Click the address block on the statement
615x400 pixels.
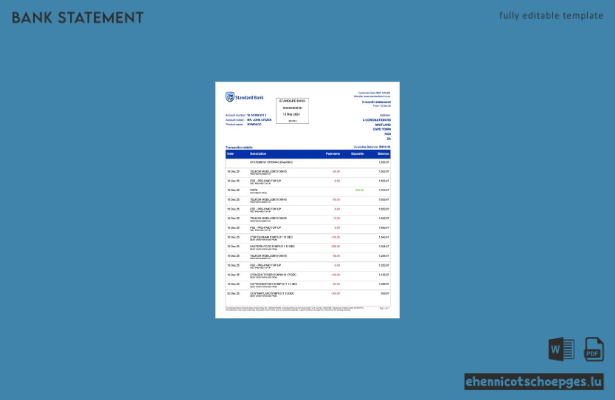(x=377, y=127)
